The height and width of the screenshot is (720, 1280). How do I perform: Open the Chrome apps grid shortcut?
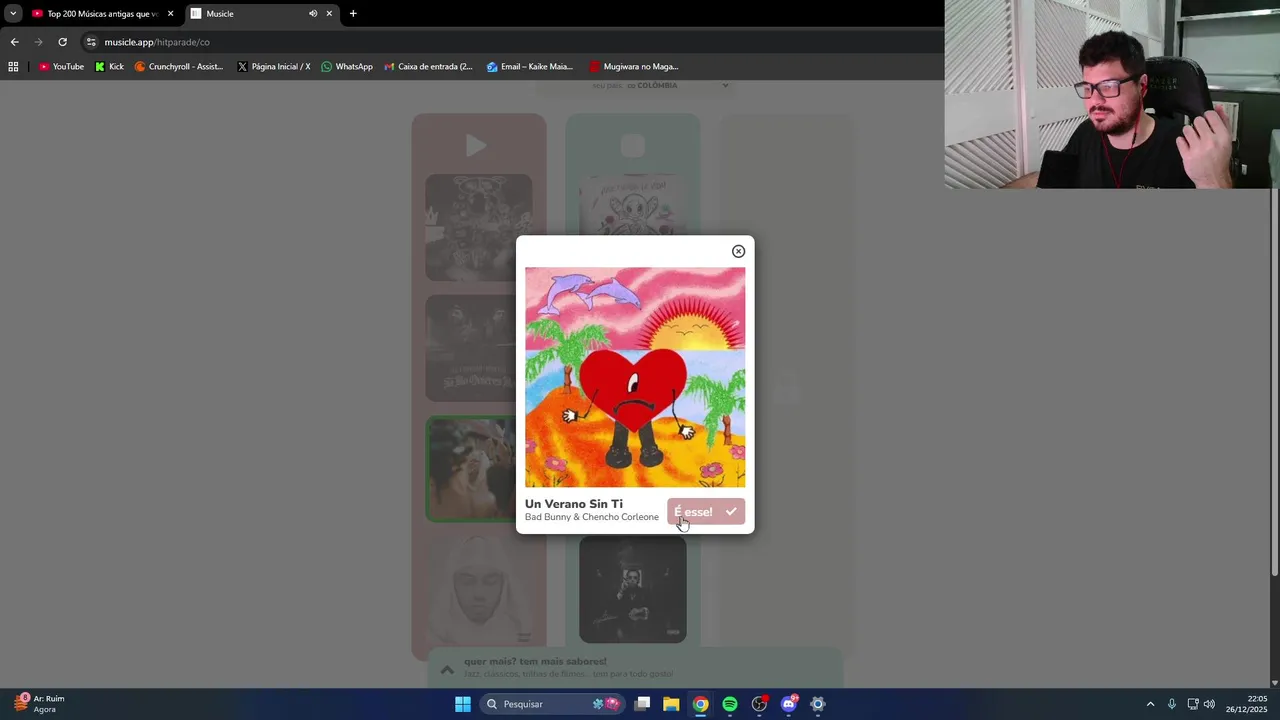point(13,67)
